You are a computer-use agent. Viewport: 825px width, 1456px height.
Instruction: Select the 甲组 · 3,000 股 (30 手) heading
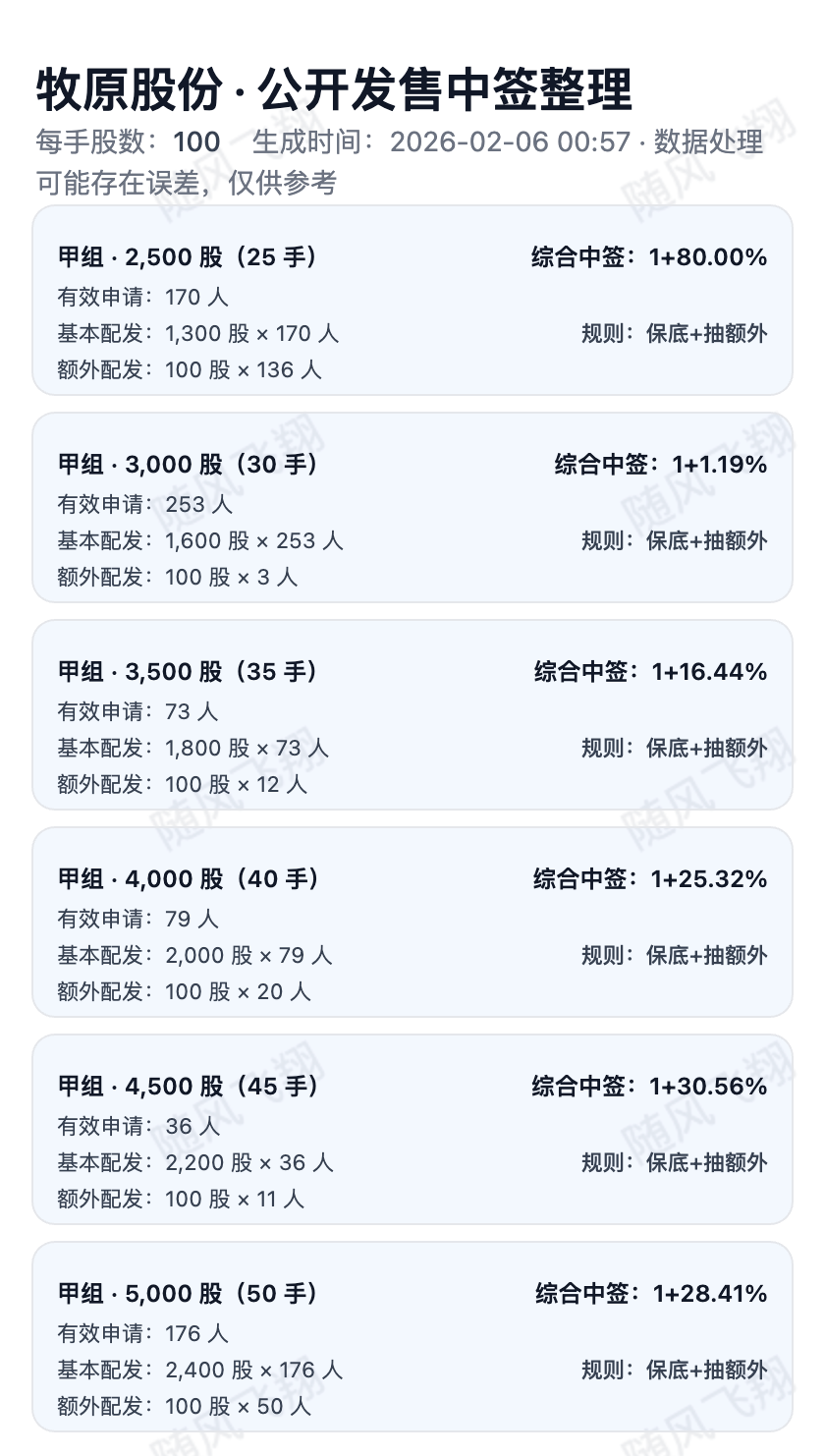[189, 465]
